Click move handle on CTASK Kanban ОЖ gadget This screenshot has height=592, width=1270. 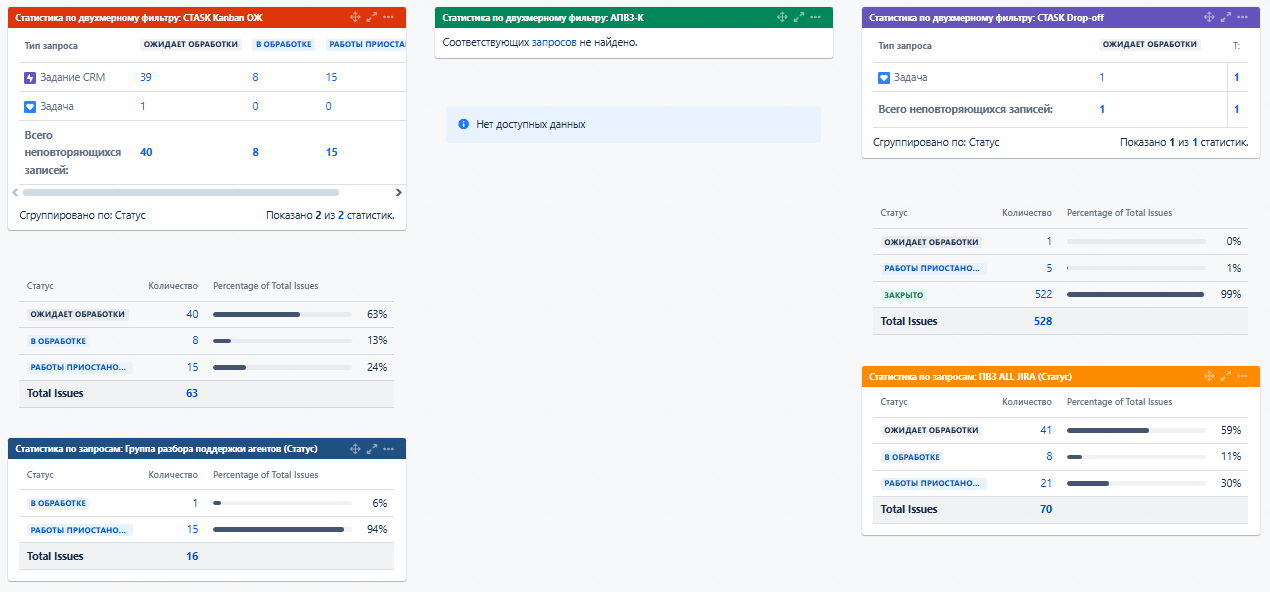[x=355, y=17]
